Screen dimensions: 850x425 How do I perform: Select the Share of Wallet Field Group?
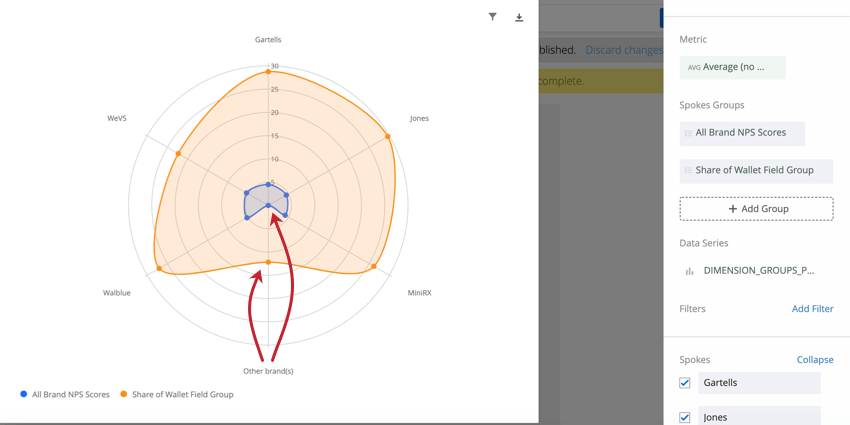point(756,171)
